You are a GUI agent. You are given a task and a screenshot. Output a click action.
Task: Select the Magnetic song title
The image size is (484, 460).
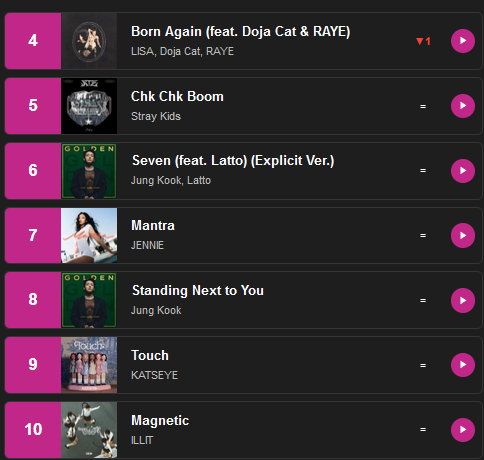tap(160, 421)
